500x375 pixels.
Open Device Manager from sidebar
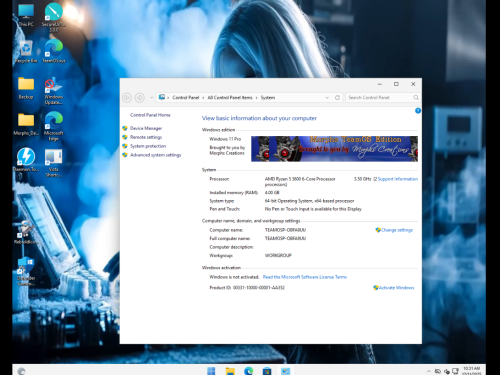pos(146,128)
